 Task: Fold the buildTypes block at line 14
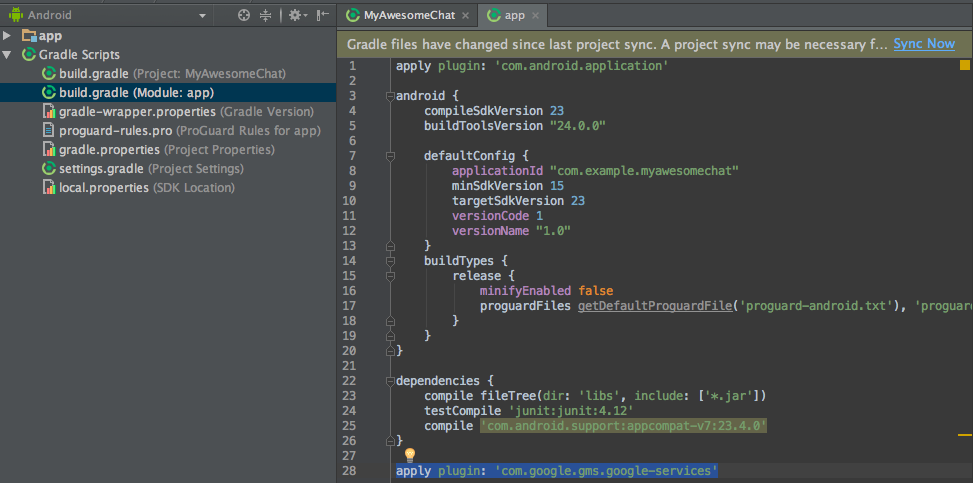390,260
